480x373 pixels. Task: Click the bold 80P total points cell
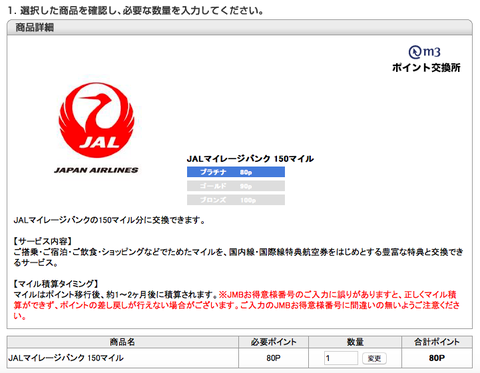click(x=437, y=358)
